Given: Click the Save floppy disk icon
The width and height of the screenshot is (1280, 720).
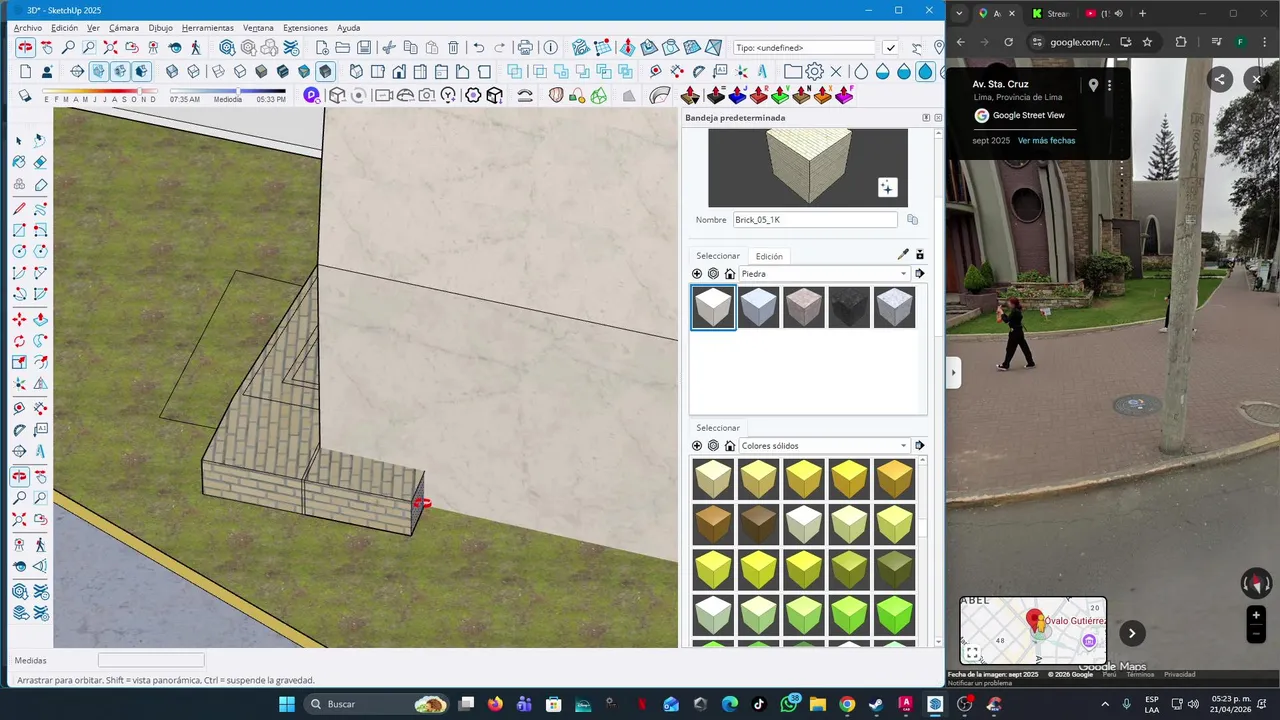Looking at the screenshot, I should click(365, 47).
